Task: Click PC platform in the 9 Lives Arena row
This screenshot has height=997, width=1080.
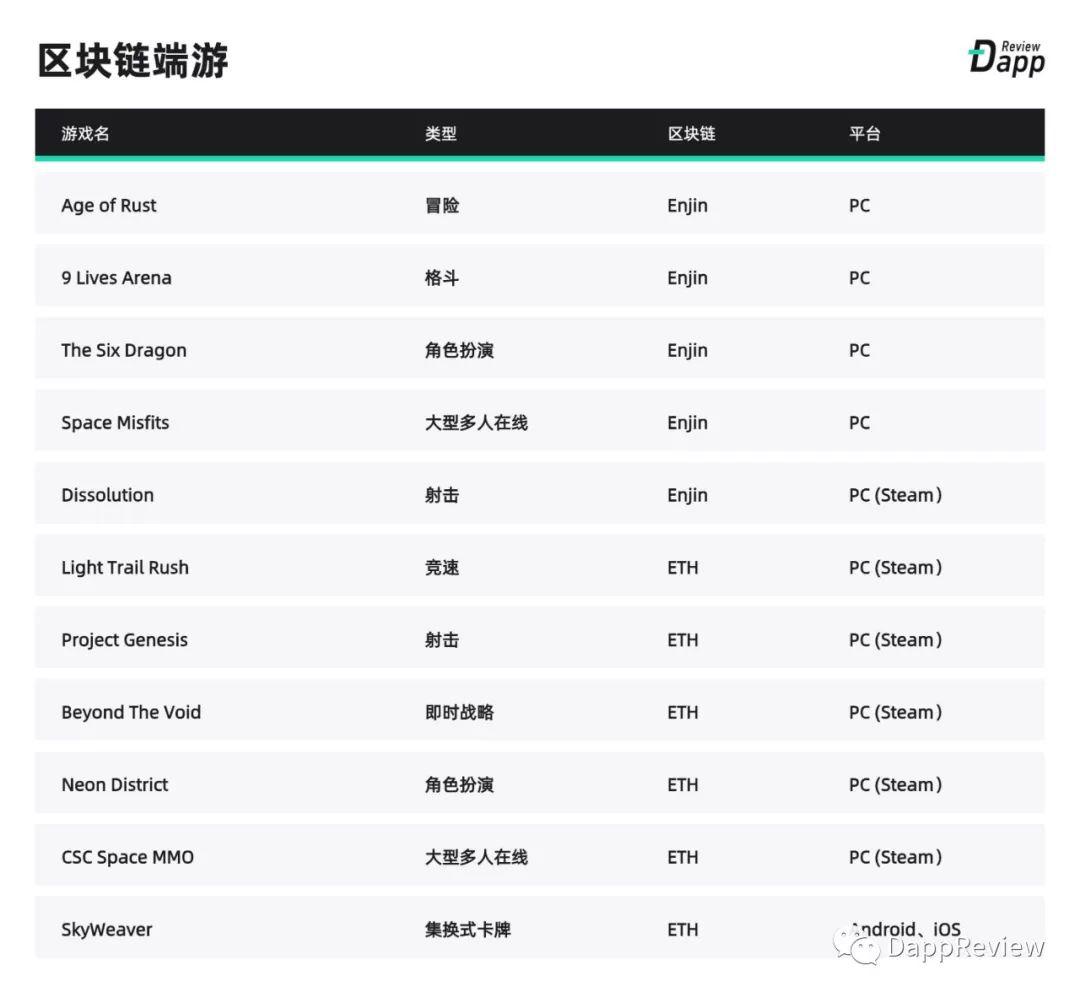Action: (x=860, y=278)
